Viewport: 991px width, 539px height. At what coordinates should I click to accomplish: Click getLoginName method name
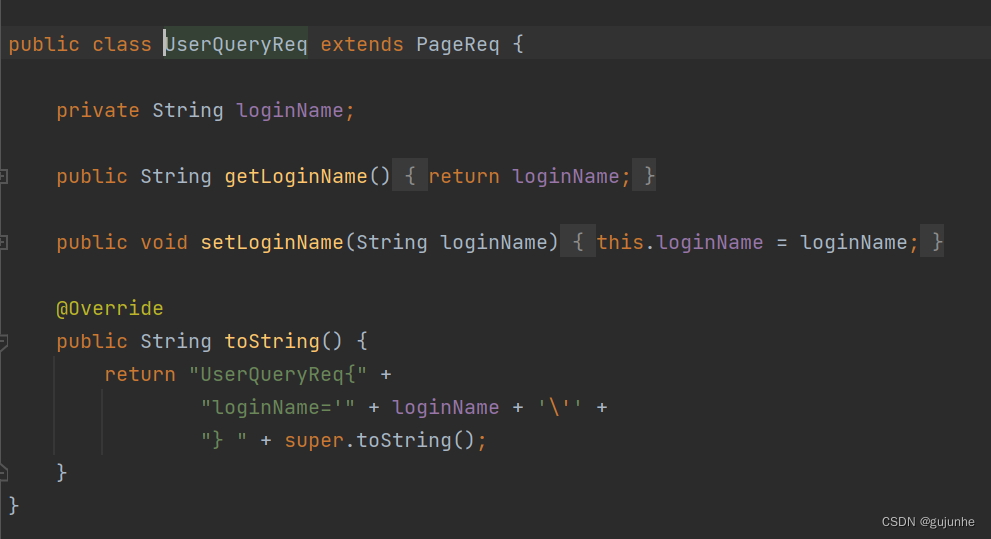(x=296, y=176)
